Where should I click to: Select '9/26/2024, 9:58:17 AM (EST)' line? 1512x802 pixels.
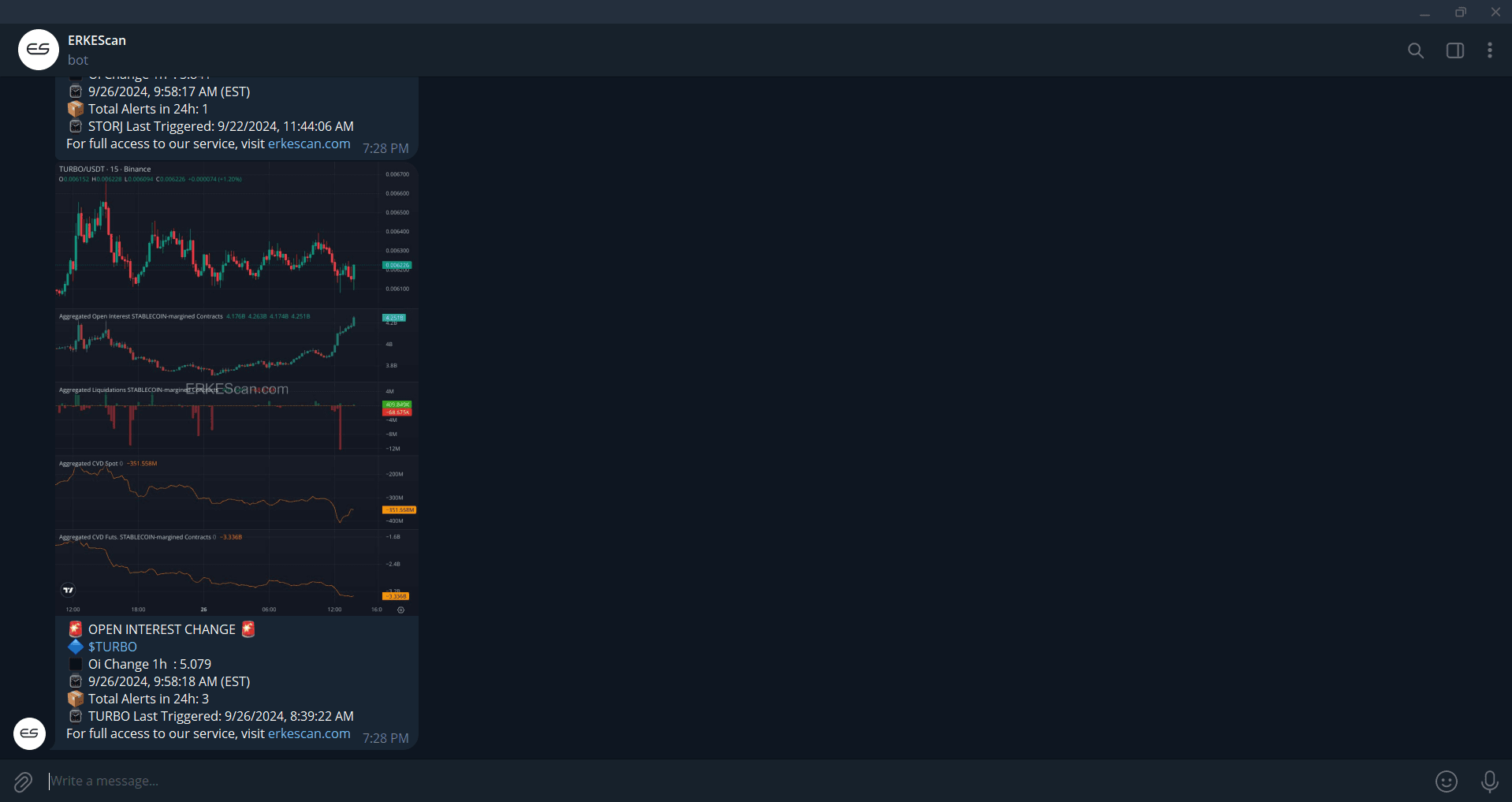pos(169,91)
